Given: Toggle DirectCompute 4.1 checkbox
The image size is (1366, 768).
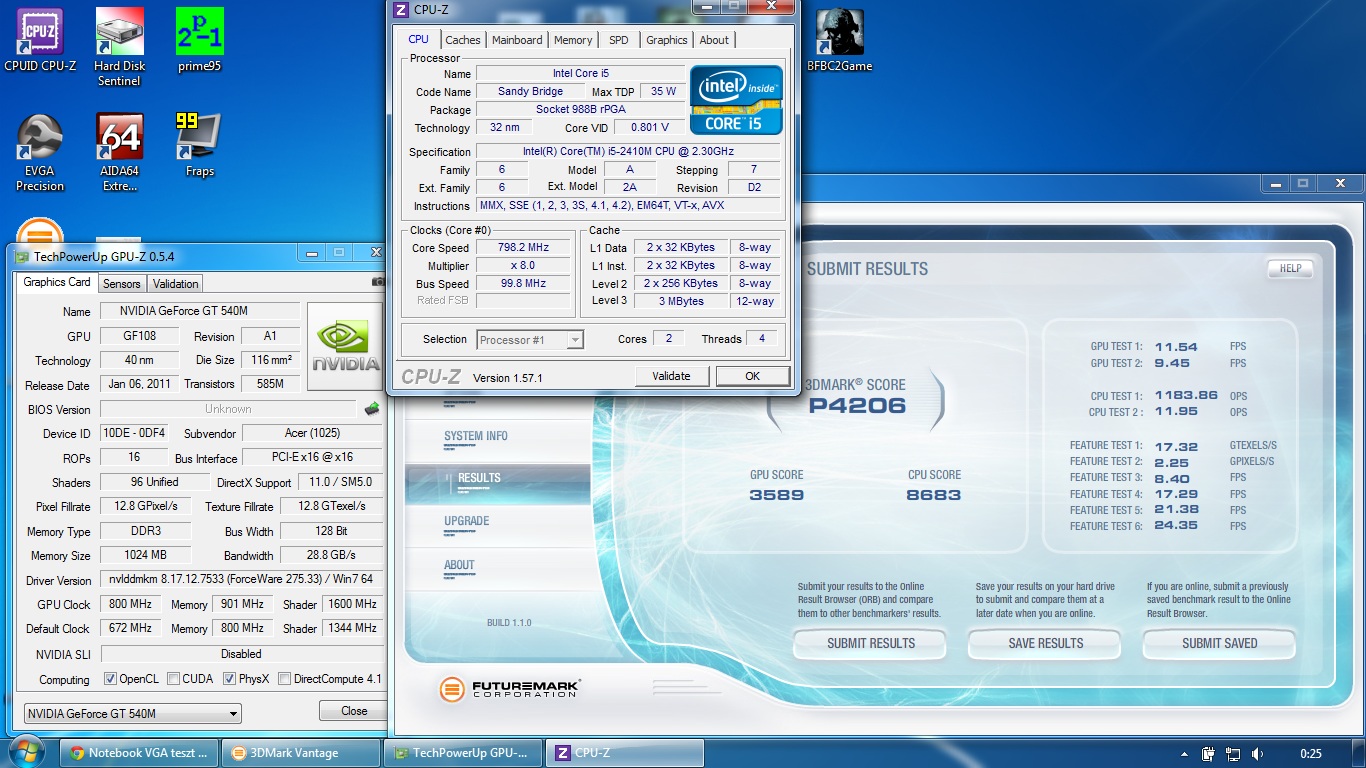Looking at the screenshot, I should click(x=284, y=679).
